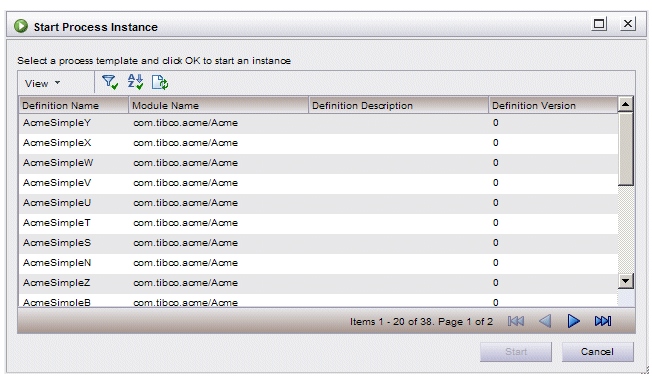Go to the previous page arrow

[545, 321]
